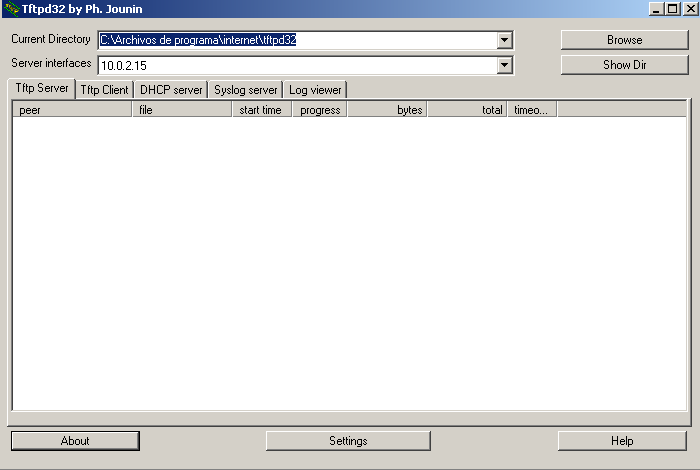Select the 10.0.2.15 server interface box

coord(297,65)
